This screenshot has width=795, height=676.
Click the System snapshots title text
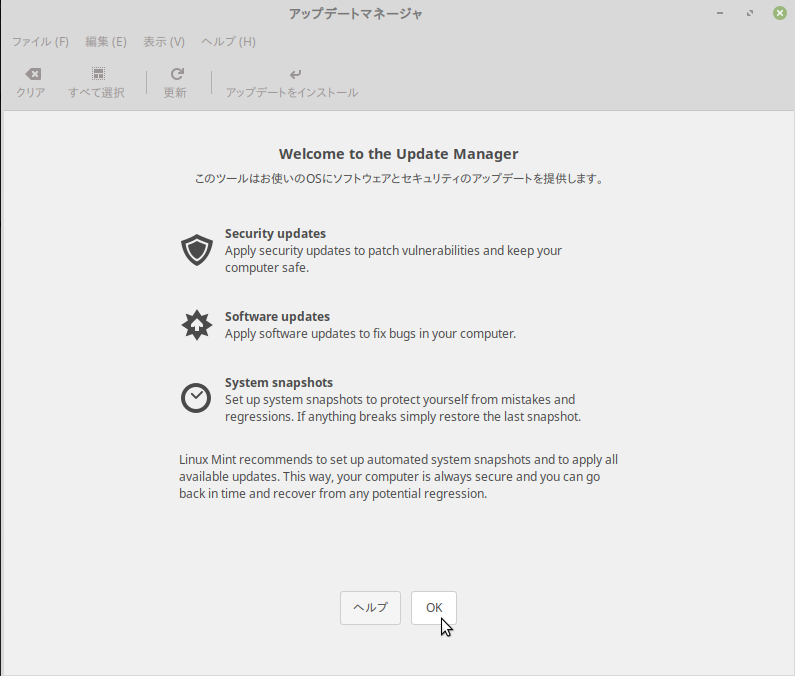pyautogui.click(x=279, y=382)
